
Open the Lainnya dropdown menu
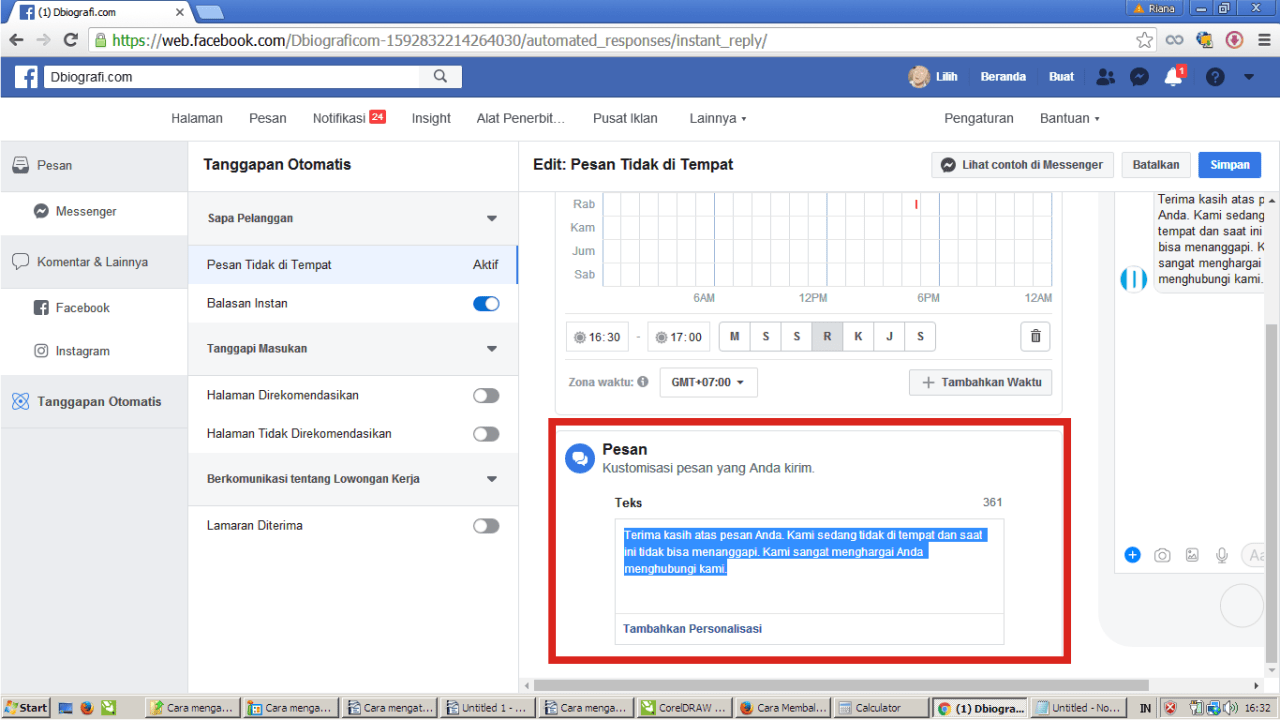[718, 118]
